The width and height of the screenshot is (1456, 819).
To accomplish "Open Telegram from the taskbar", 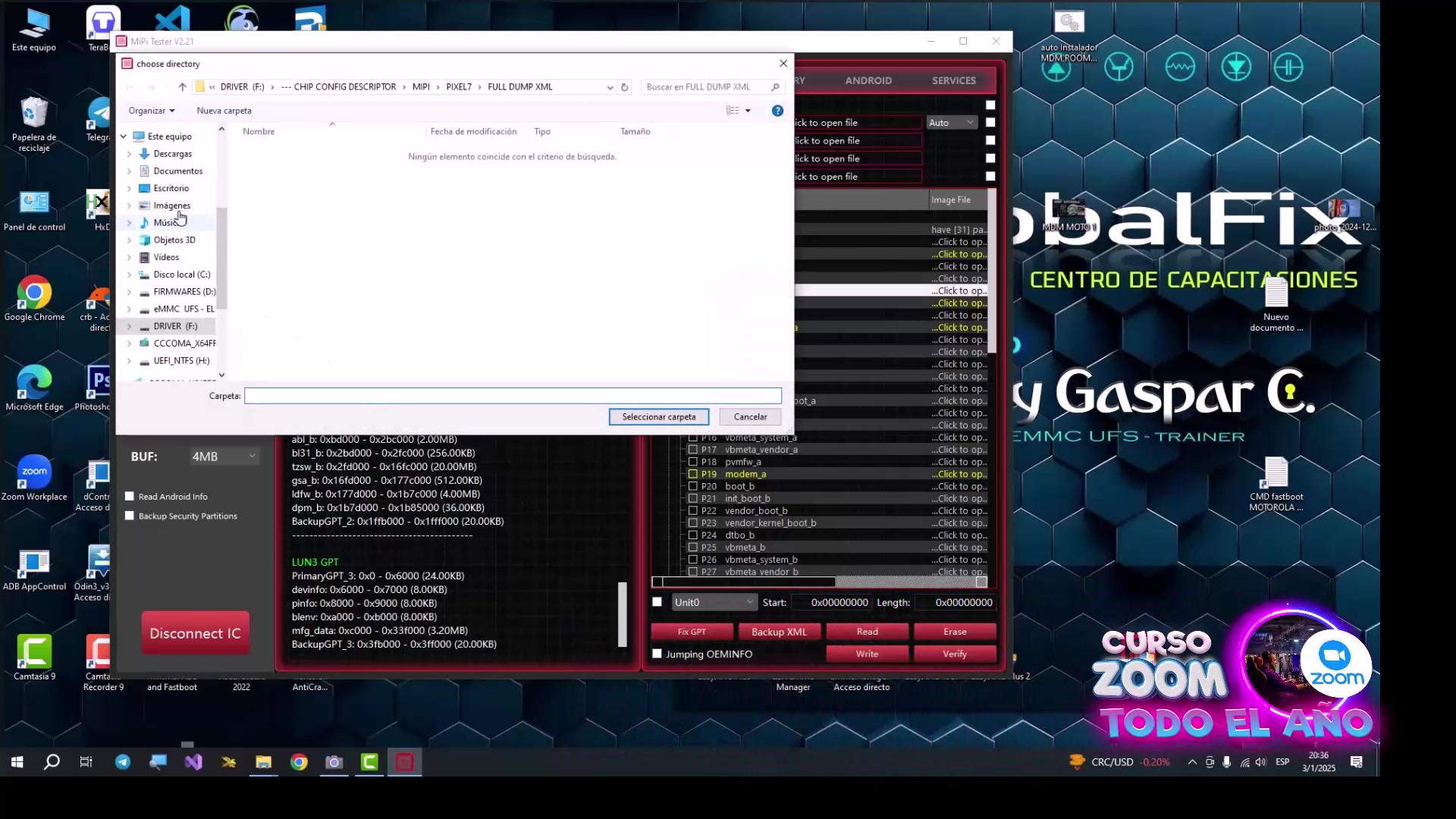I will (122, 762).
